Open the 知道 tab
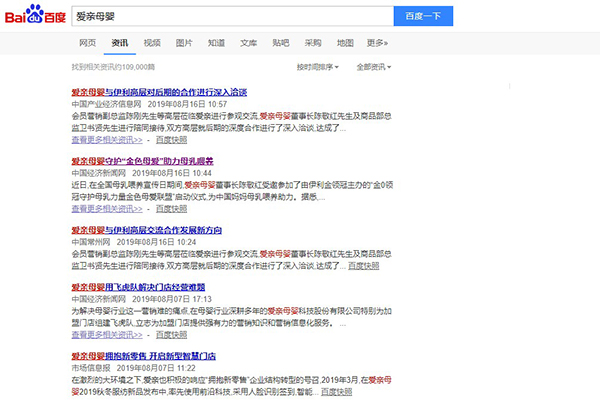The height and width of the screenshot is (400, 600). 216,43
